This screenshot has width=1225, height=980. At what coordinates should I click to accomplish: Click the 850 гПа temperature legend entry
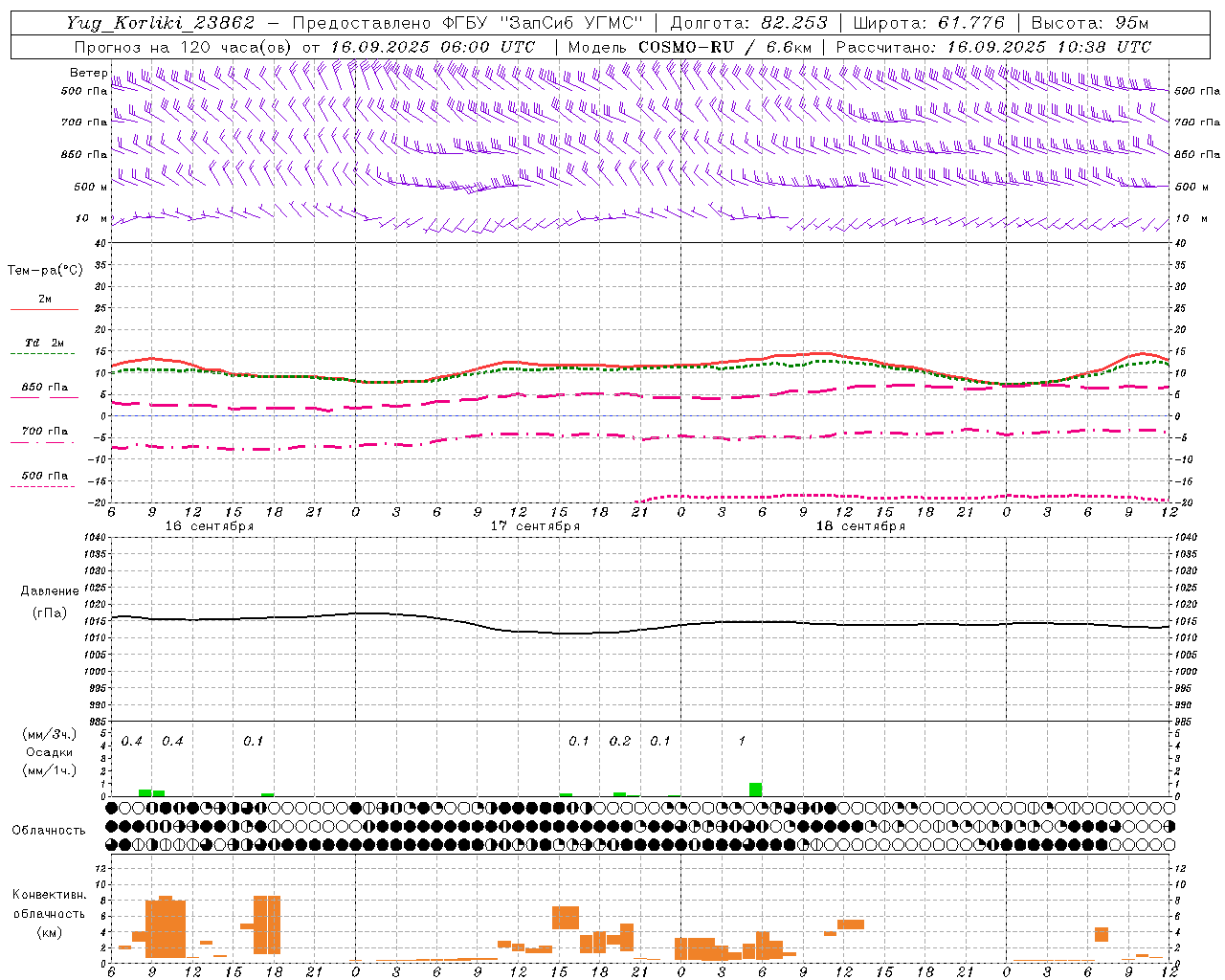pos(44,388)
